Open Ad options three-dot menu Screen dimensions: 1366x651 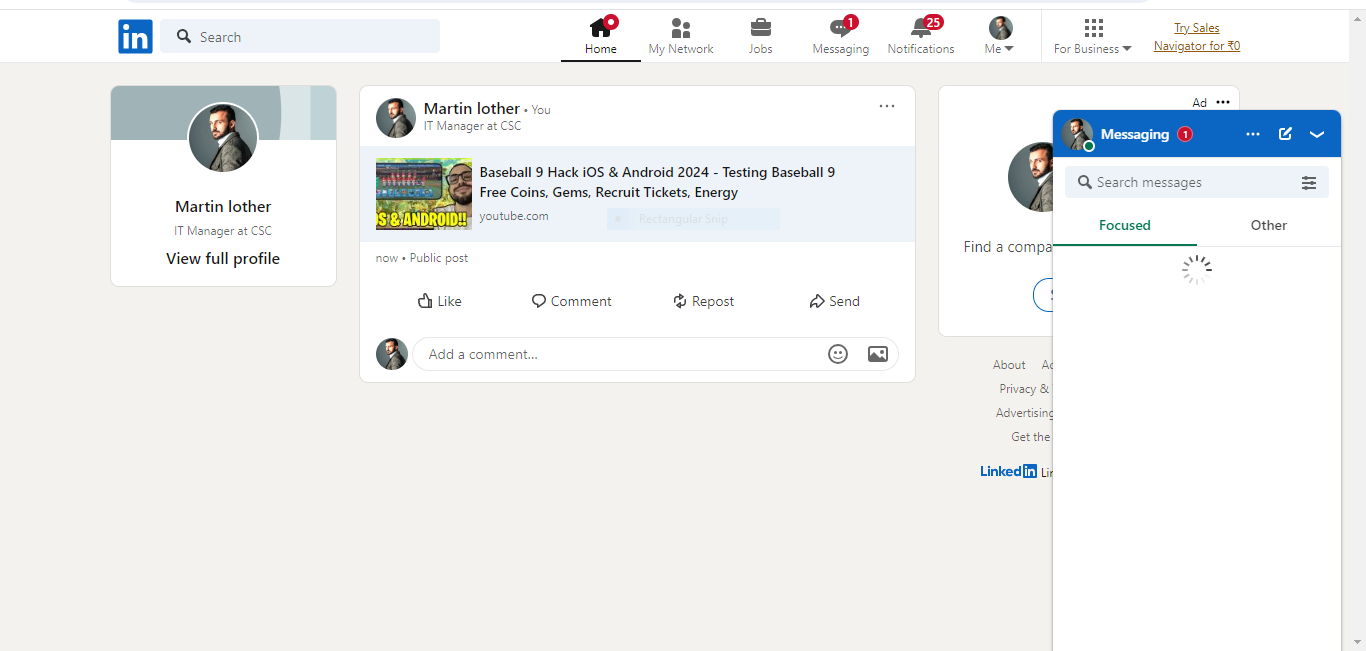1223,102
